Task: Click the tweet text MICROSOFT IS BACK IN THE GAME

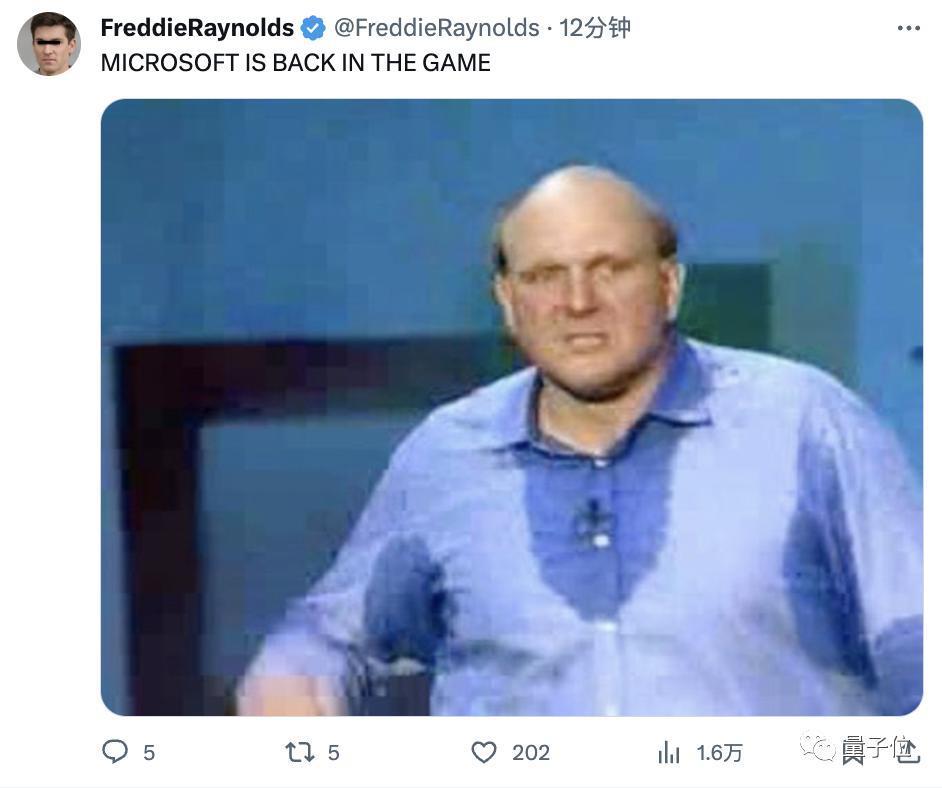Action: (x=295, y=63)
